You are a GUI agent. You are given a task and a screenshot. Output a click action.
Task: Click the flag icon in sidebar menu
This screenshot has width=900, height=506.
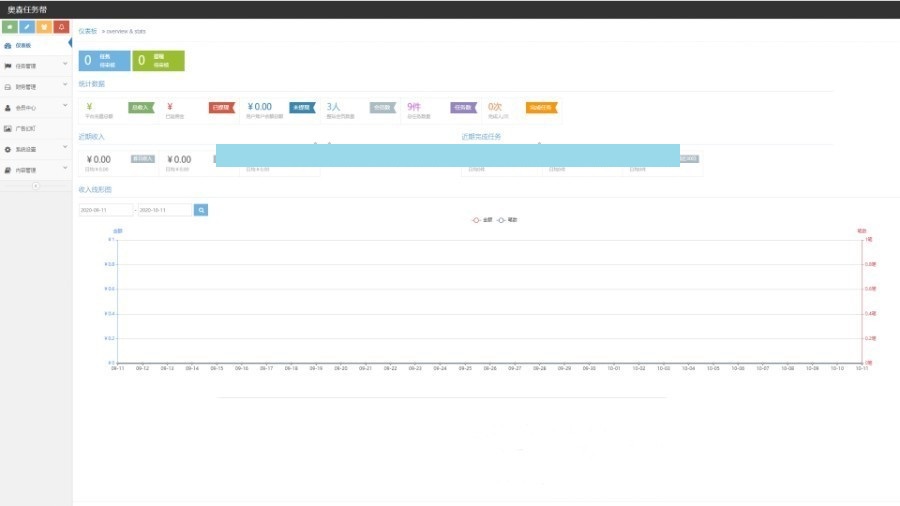click(x=8, y=66)
